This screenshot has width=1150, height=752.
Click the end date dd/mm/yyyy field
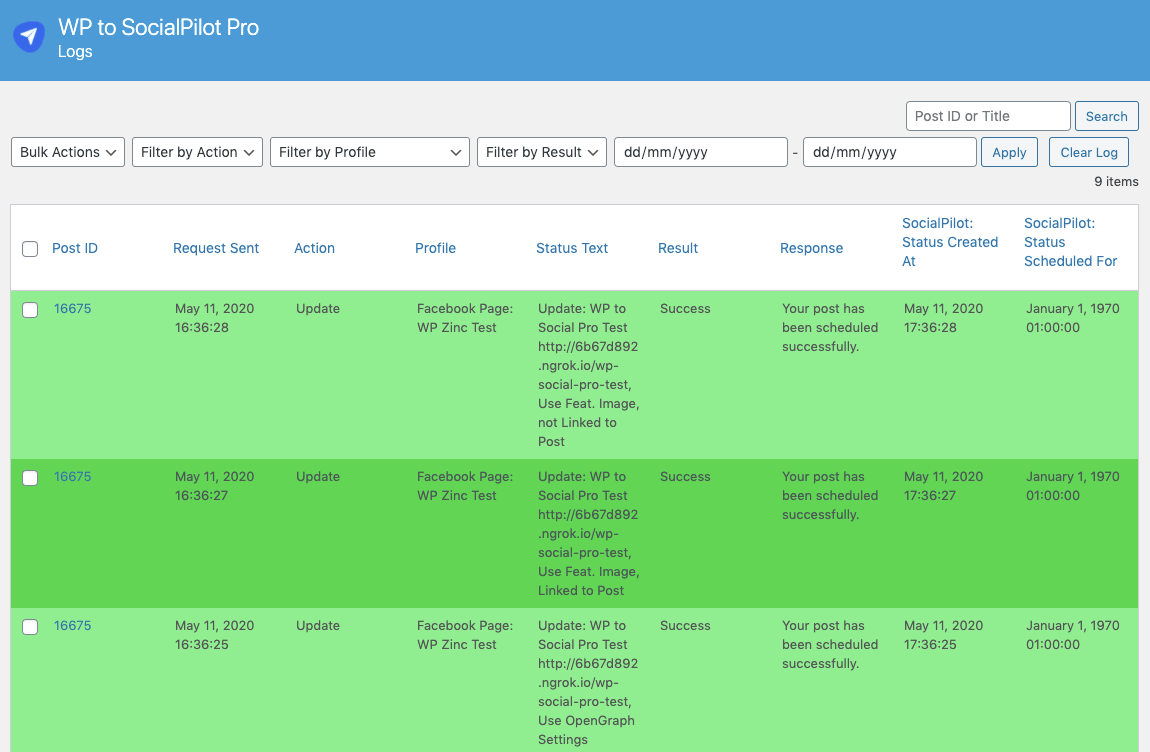tap(890, 152)
